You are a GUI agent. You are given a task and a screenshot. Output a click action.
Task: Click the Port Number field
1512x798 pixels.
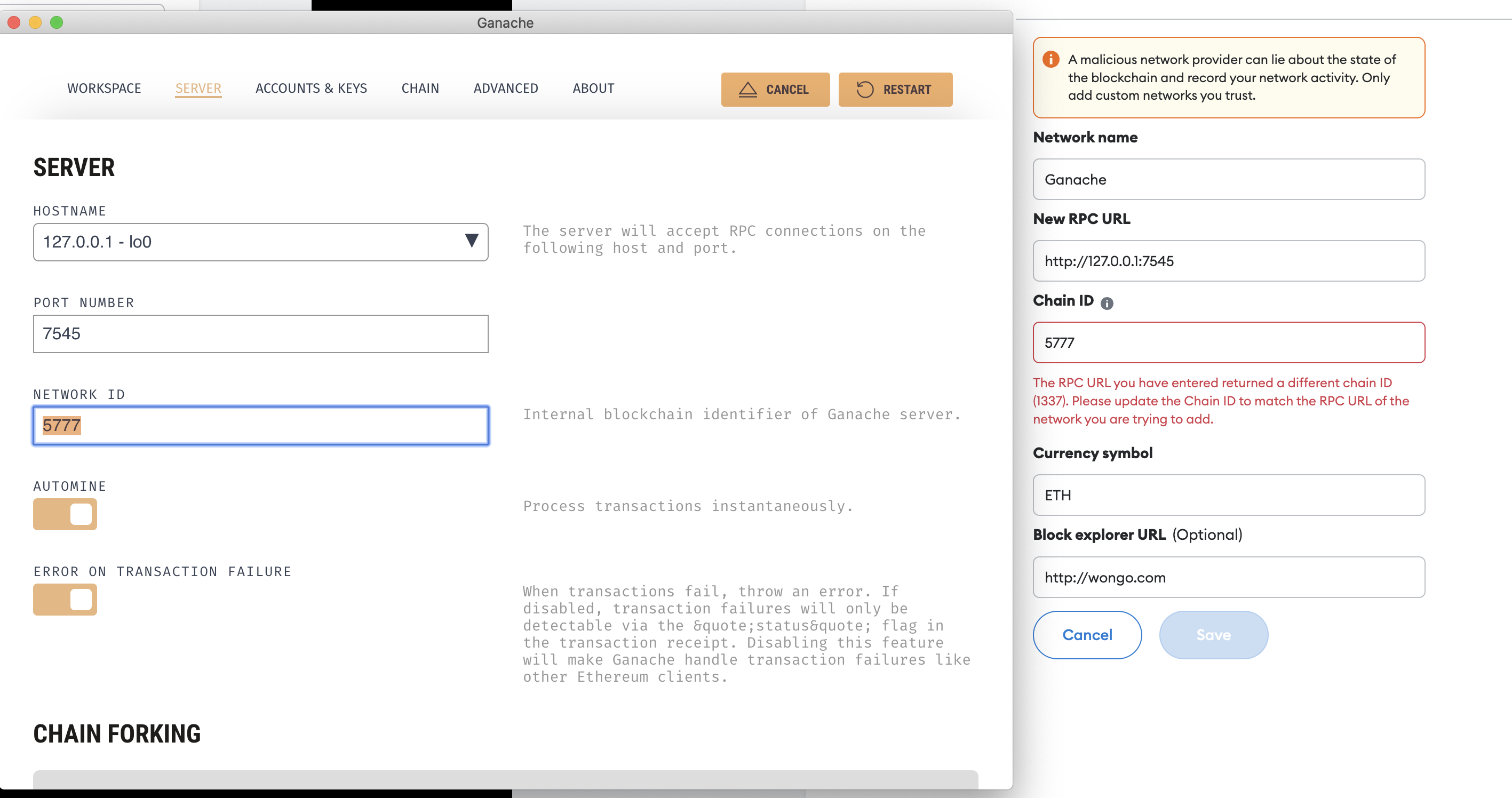[x=260, y=333]
